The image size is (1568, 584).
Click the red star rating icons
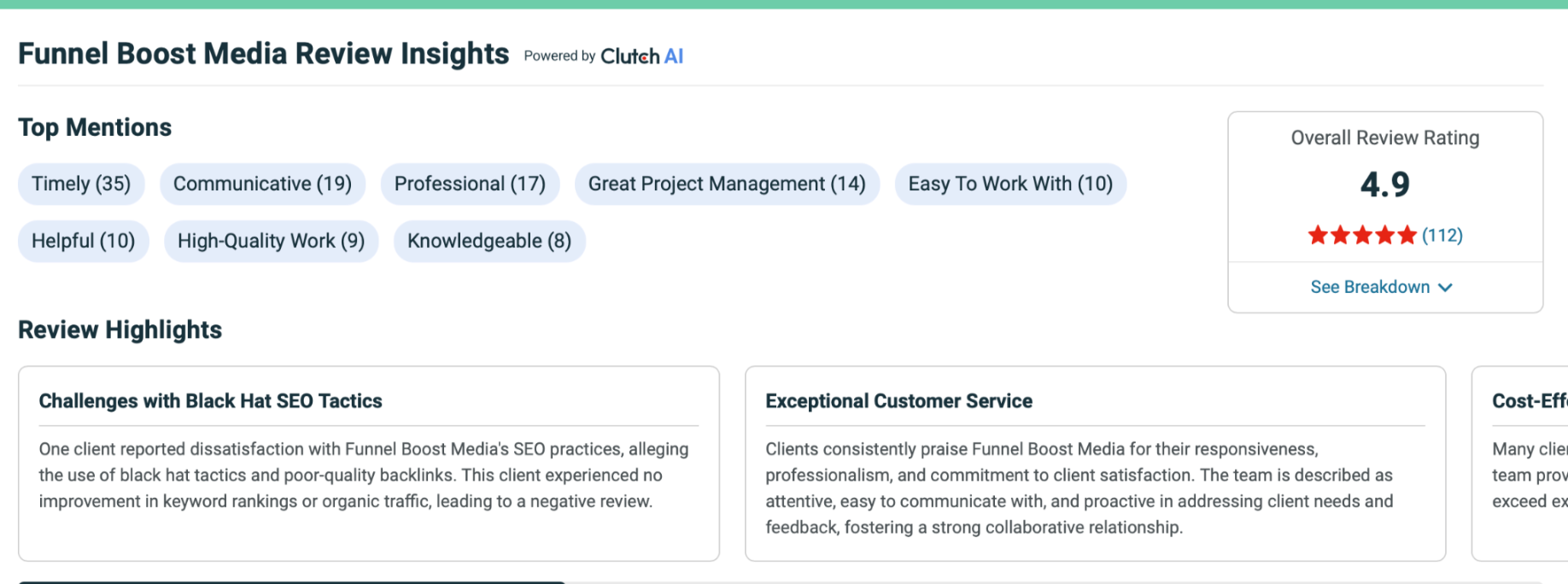(1361, 236)
